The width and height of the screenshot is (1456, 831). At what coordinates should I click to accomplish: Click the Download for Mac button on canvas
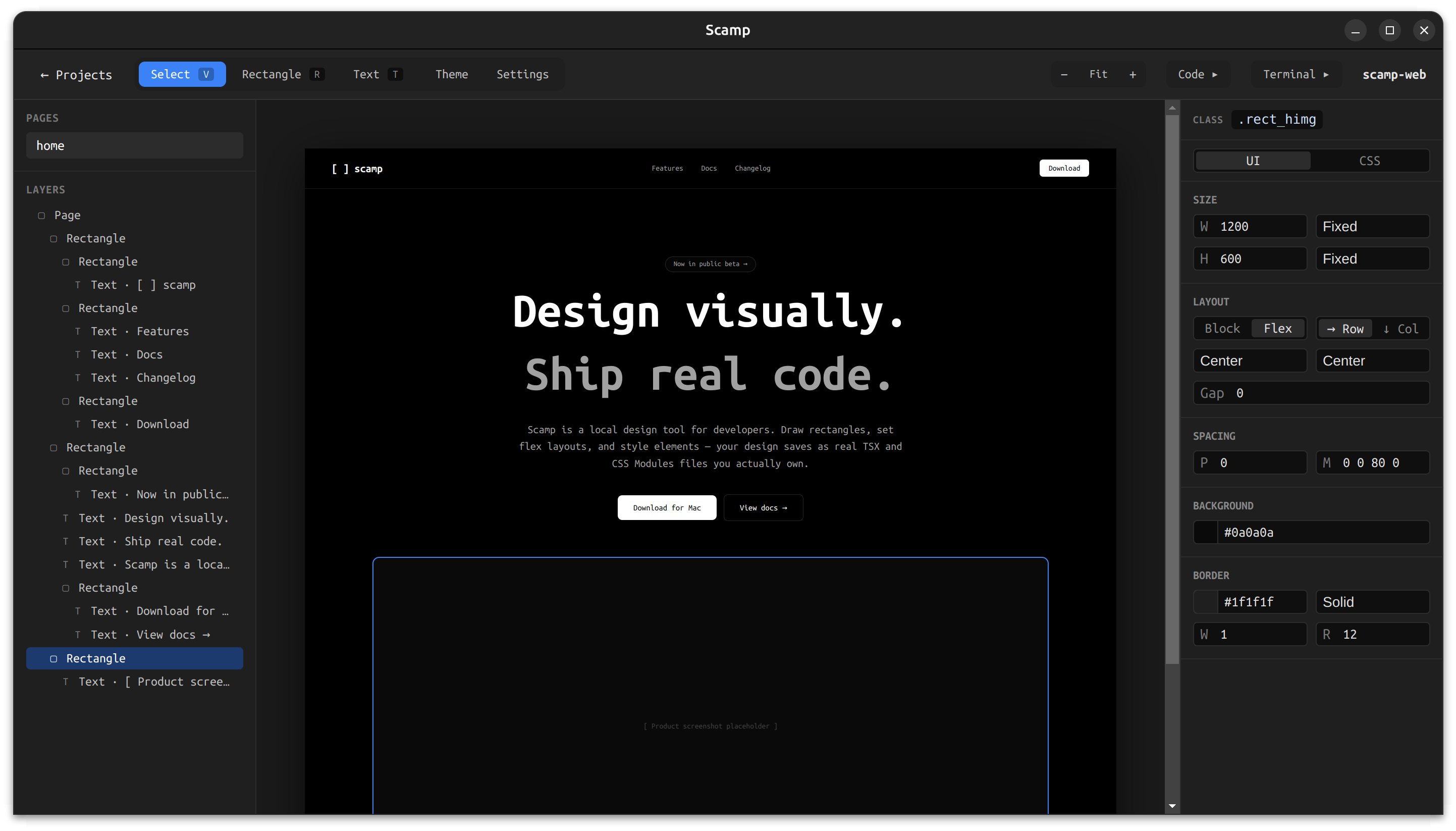[666, 507]
